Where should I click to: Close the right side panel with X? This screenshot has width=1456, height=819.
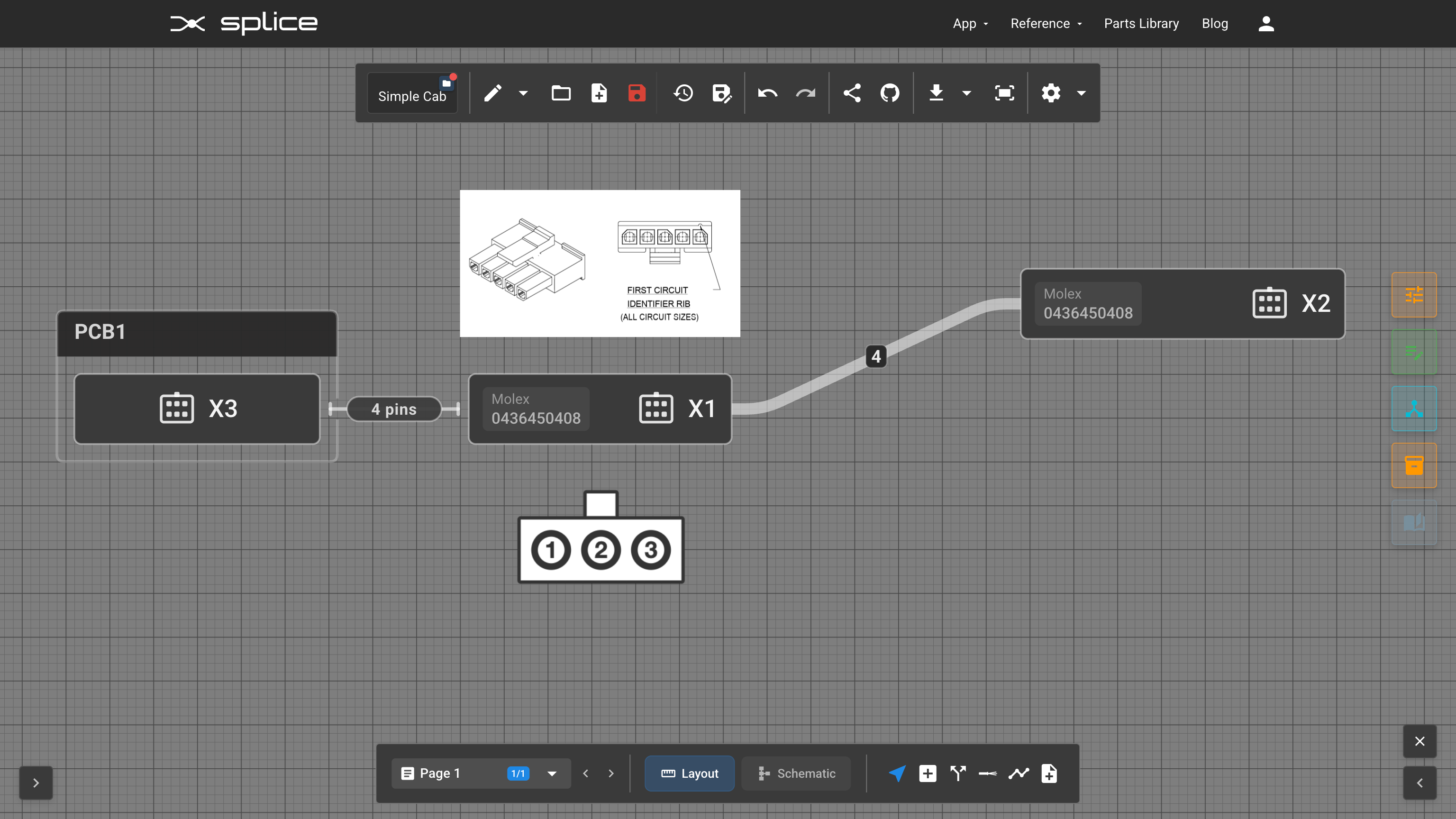coord(1419,741)
